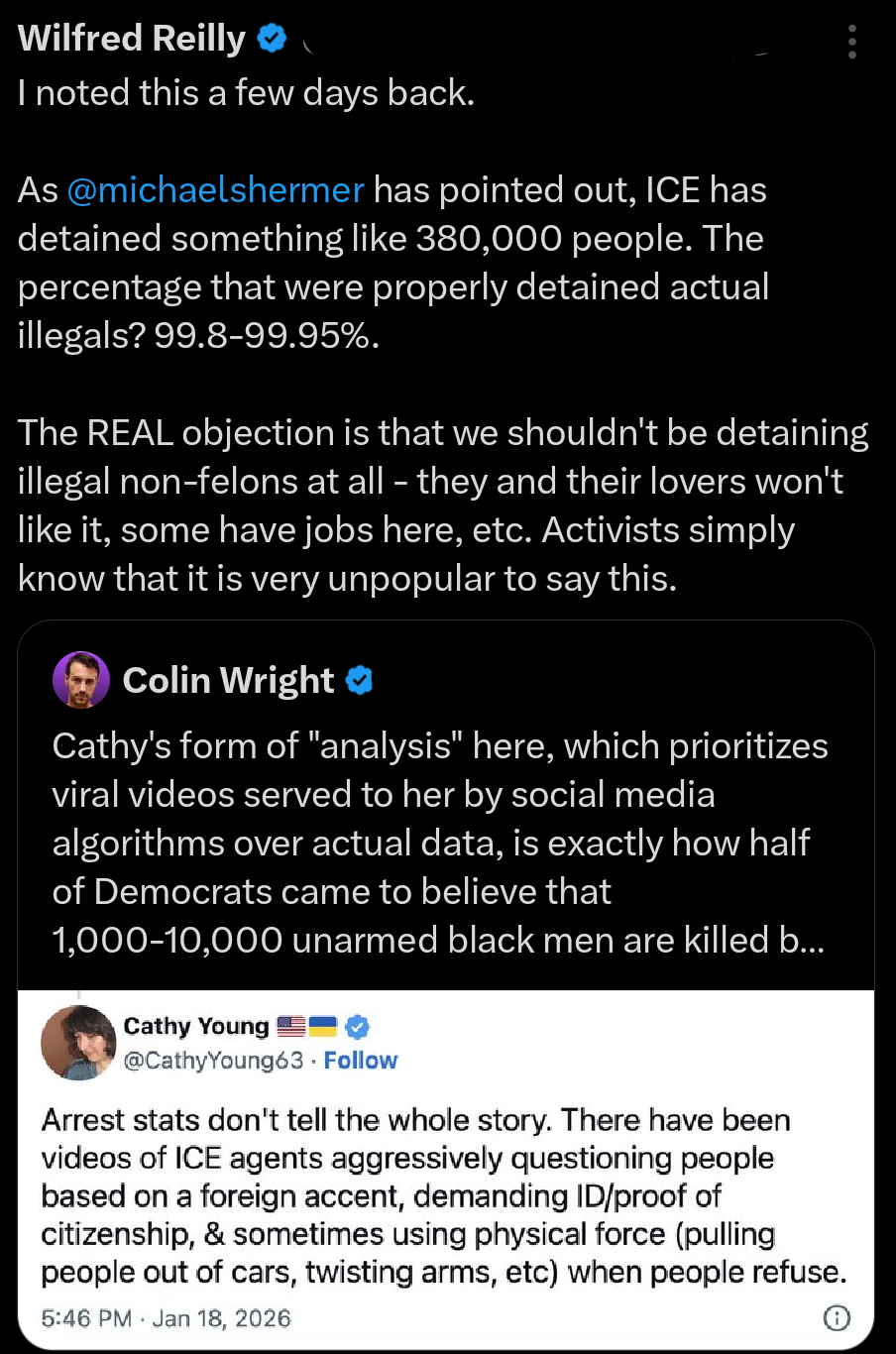The width and height of the screenshot is (896, 1354).
Task: Click Wilfred Reilly's name heading
Action: 132,38
